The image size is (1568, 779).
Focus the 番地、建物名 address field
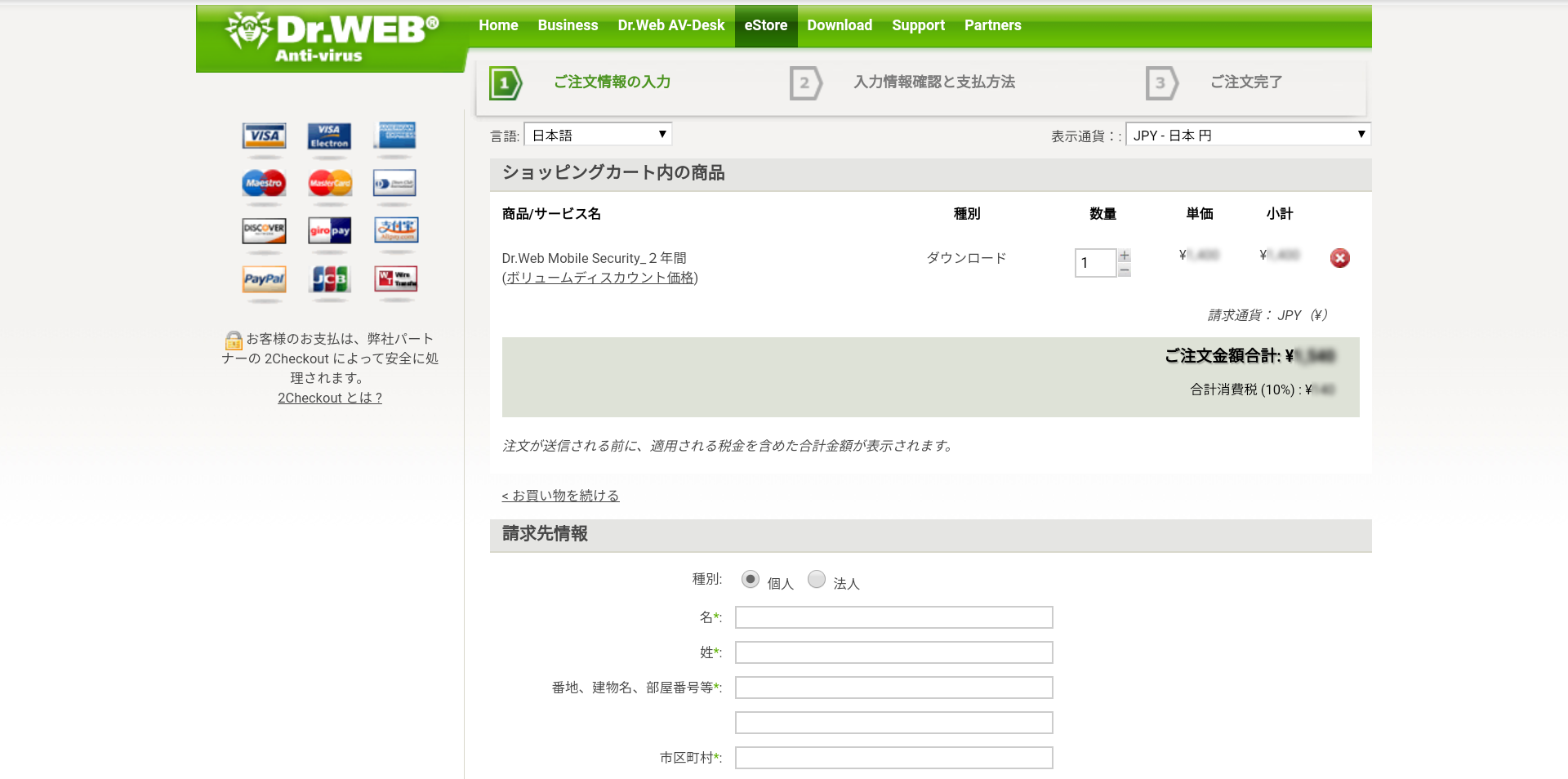click(893, 688)
